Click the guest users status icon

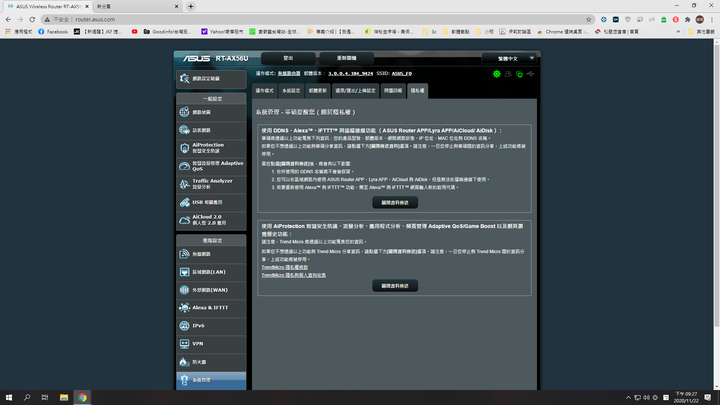(508, 73)
